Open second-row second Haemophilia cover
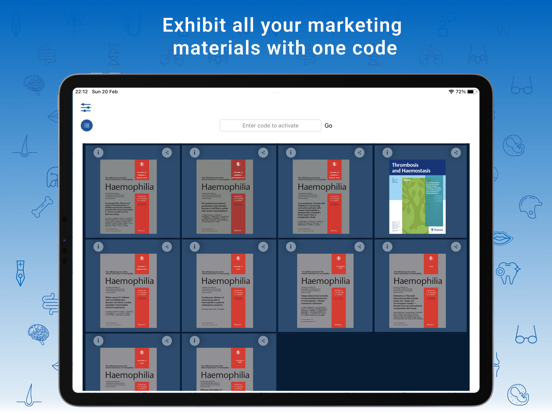The image size is (552, 414). pyautogui.click(x=225, y=291)
